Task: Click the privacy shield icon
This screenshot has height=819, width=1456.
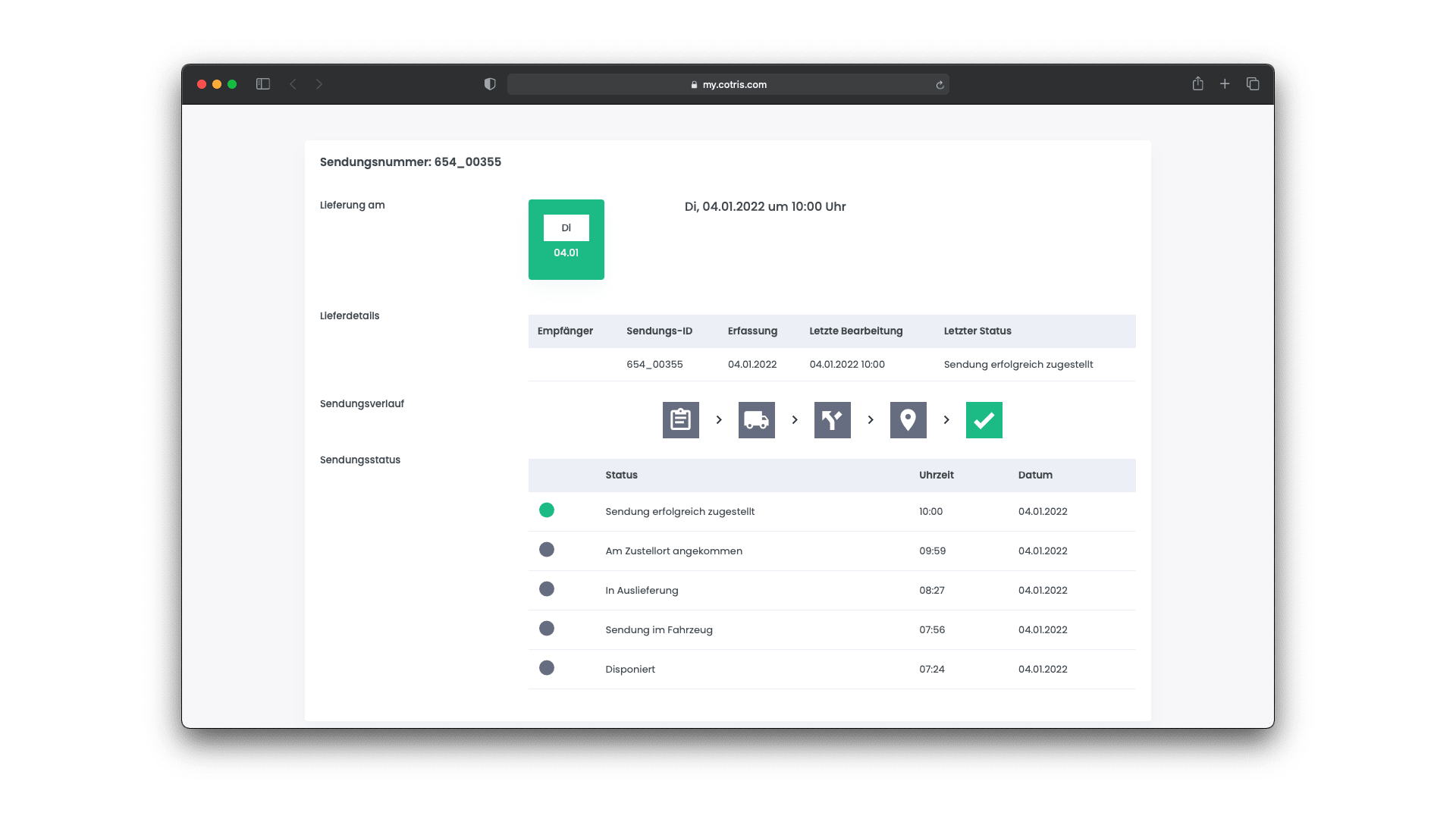Action: click(490, 84)
